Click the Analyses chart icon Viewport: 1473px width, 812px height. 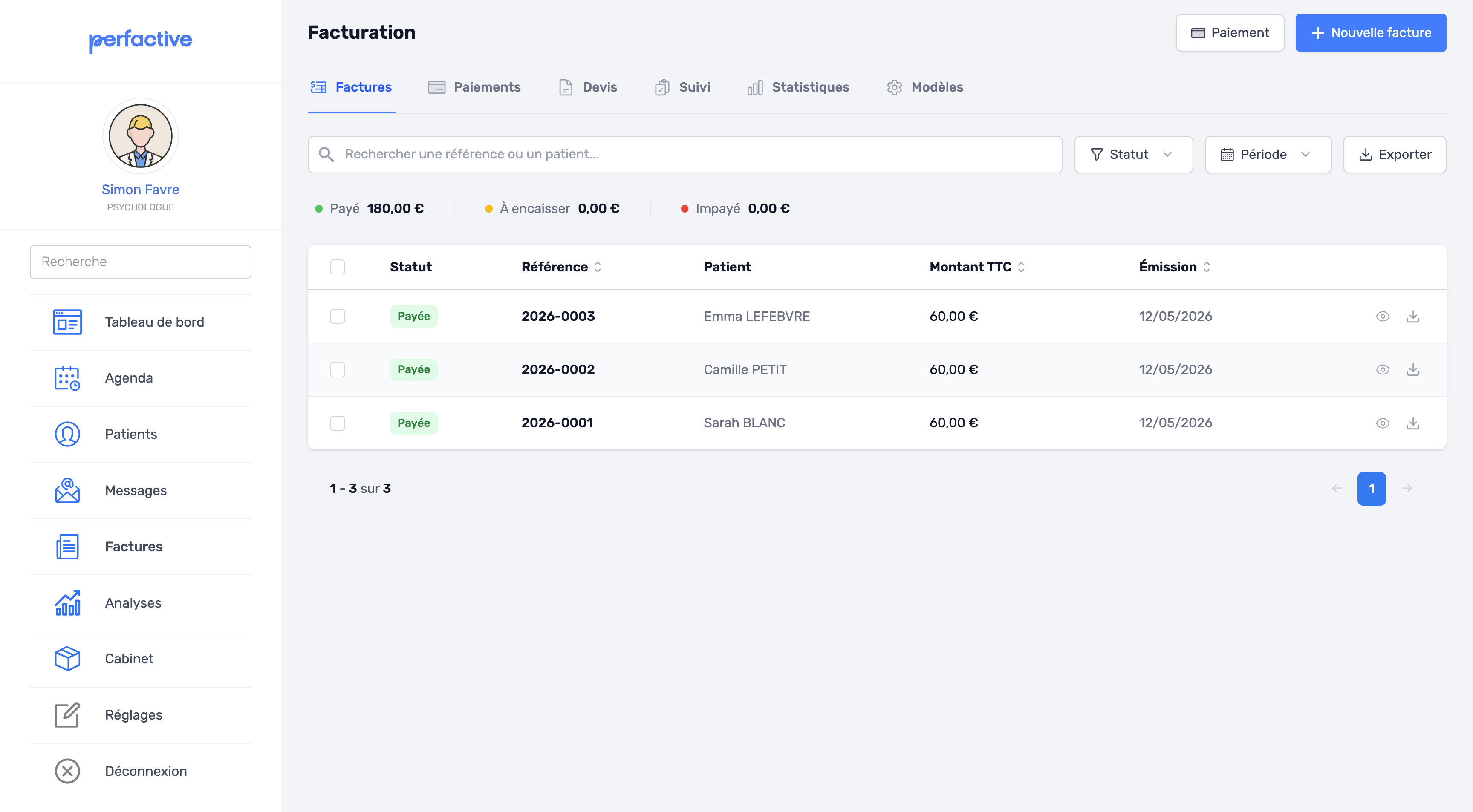[x=67, y=603]
